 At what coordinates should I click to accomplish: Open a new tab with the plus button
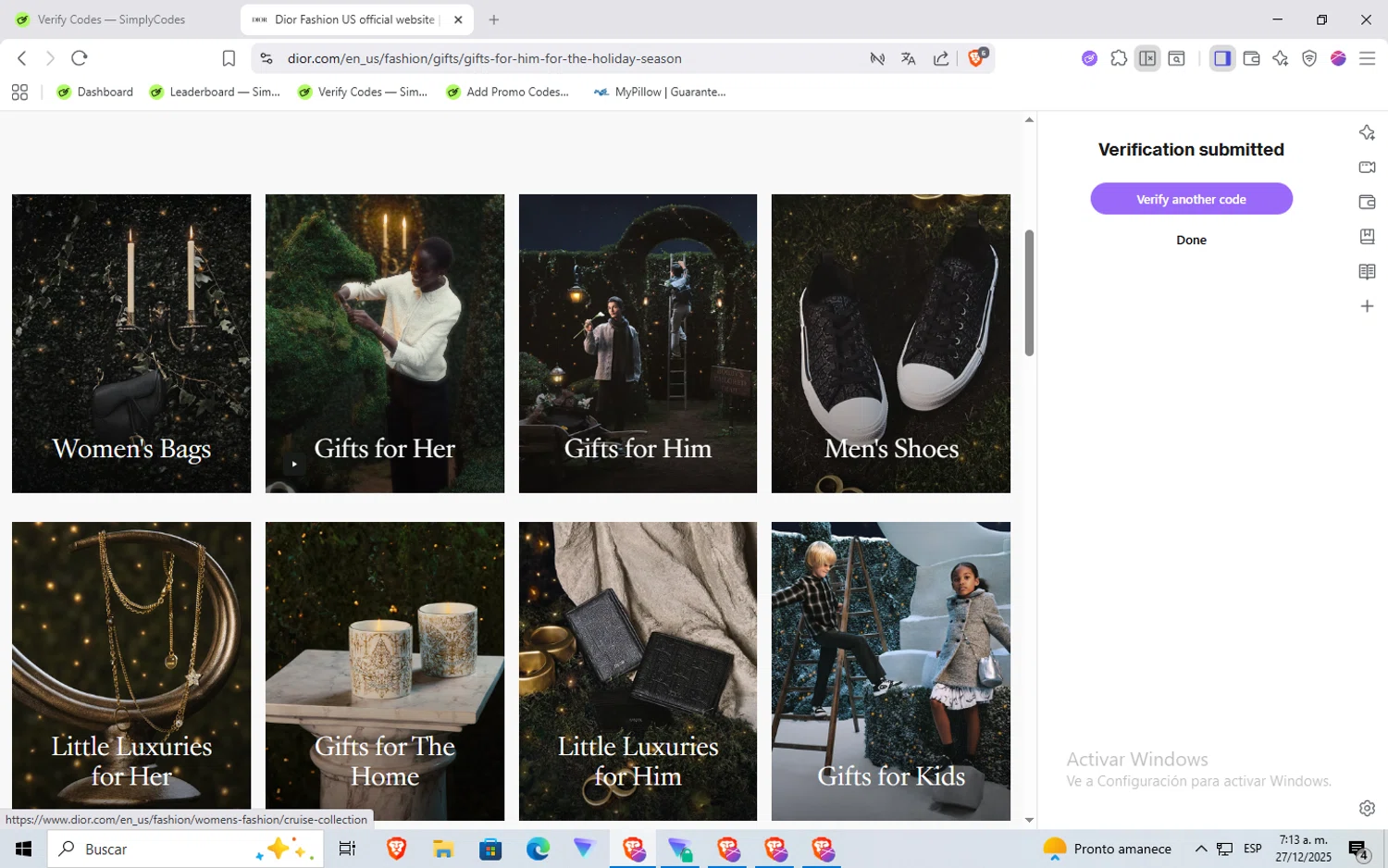[x=494, y=19]
